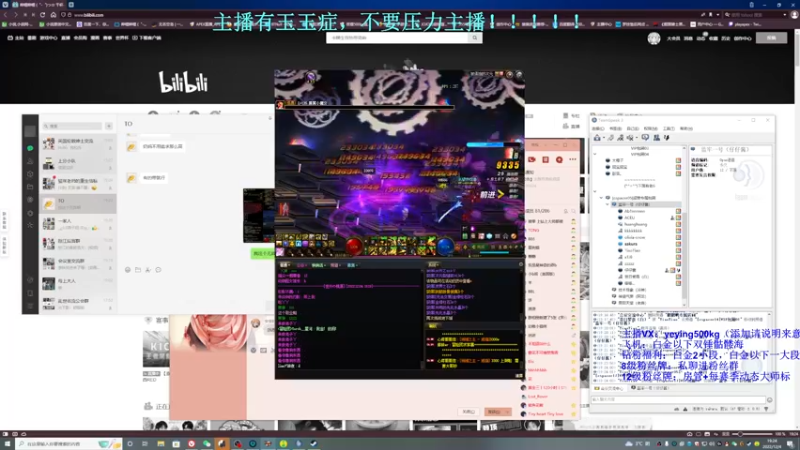Click the plus button beside WeChat search
800x450 pixels.
click(x=109, y=126)
